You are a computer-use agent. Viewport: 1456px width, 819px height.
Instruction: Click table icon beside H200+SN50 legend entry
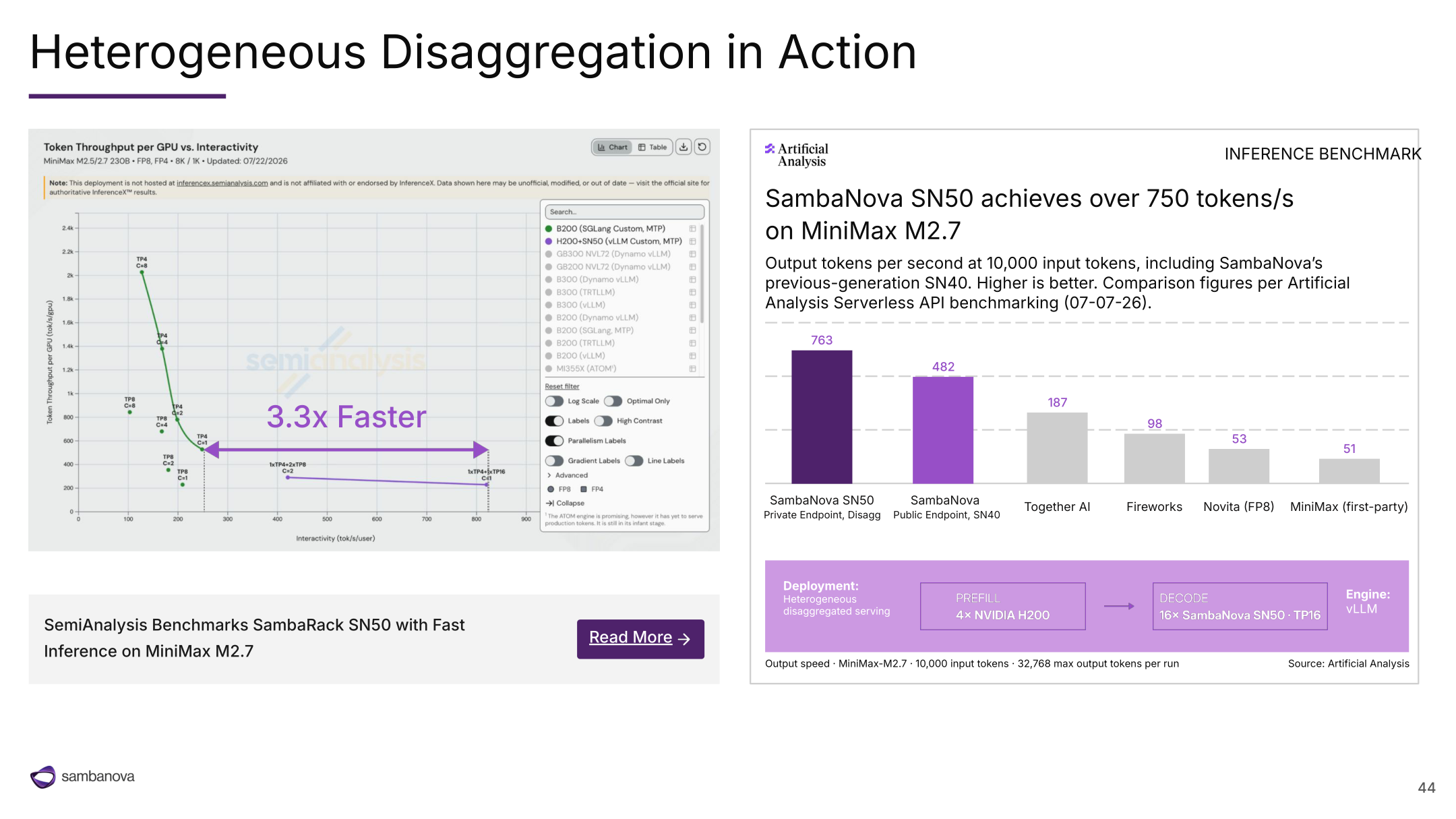pyautogui.click(x=692, y=241)
